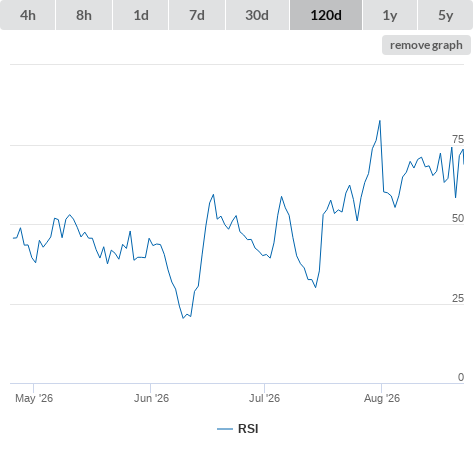Click the Aug '26 axis tick label
The height and width of the screenshot is (455, 474).
(x=382, y=398)
